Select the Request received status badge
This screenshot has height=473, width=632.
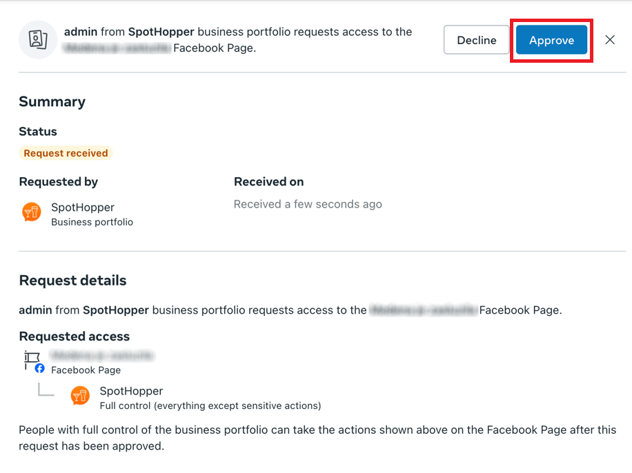click(66, 153)
